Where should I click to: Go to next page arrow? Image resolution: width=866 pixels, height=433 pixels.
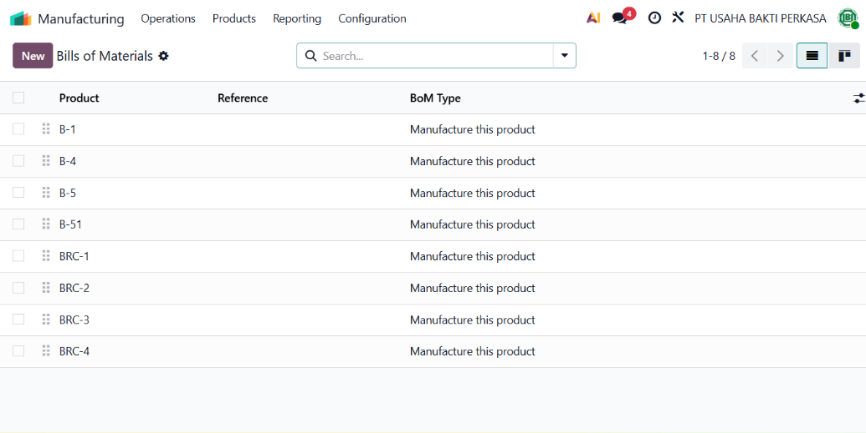(x=780, y=56)
